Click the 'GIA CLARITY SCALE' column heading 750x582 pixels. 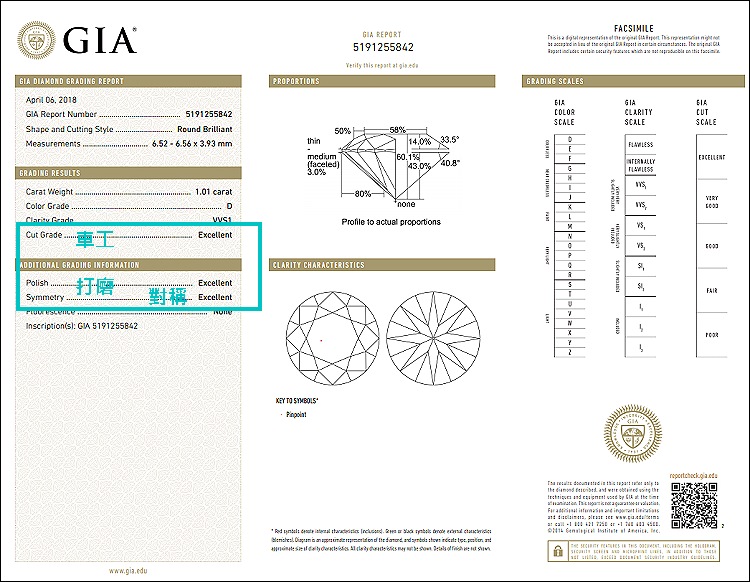point(639,112)
